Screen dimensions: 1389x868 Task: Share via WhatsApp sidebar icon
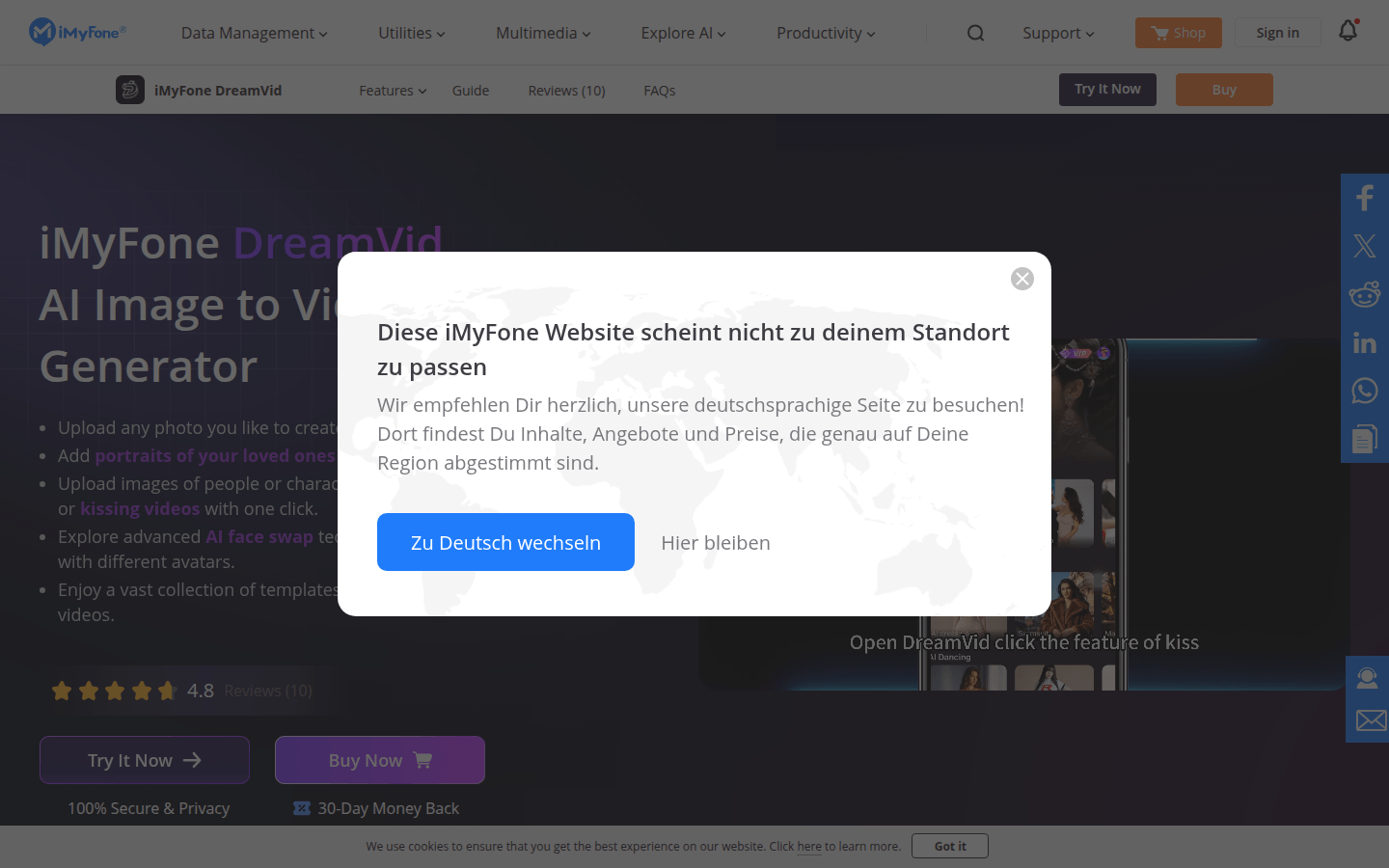point(1365,391)
